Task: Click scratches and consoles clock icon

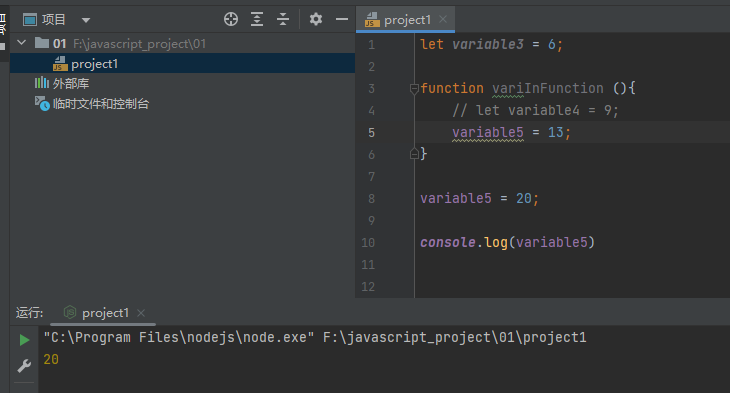Action: tap(42, 104)
